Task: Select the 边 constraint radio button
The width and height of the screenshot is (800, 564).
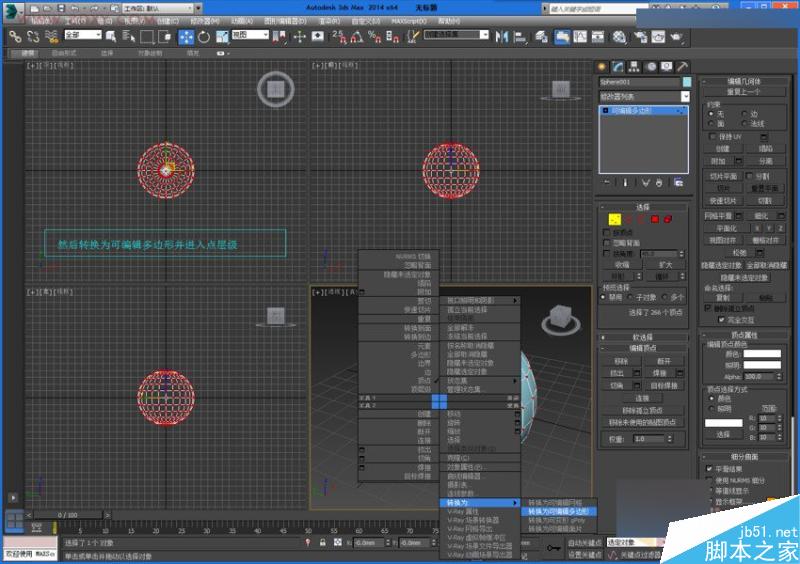Action: pos(744,114)
